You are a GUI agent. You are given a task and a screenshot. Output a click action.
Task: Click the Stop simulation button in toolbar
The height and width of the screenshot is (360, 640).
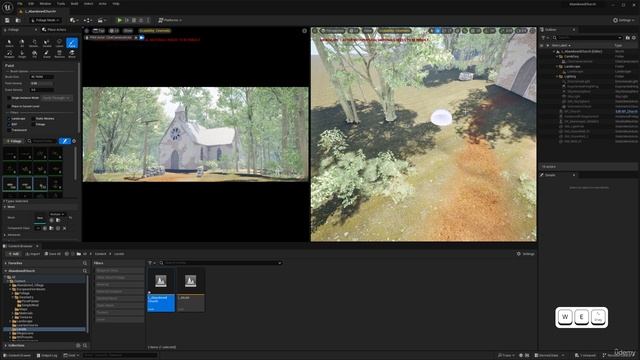[134, 20]
